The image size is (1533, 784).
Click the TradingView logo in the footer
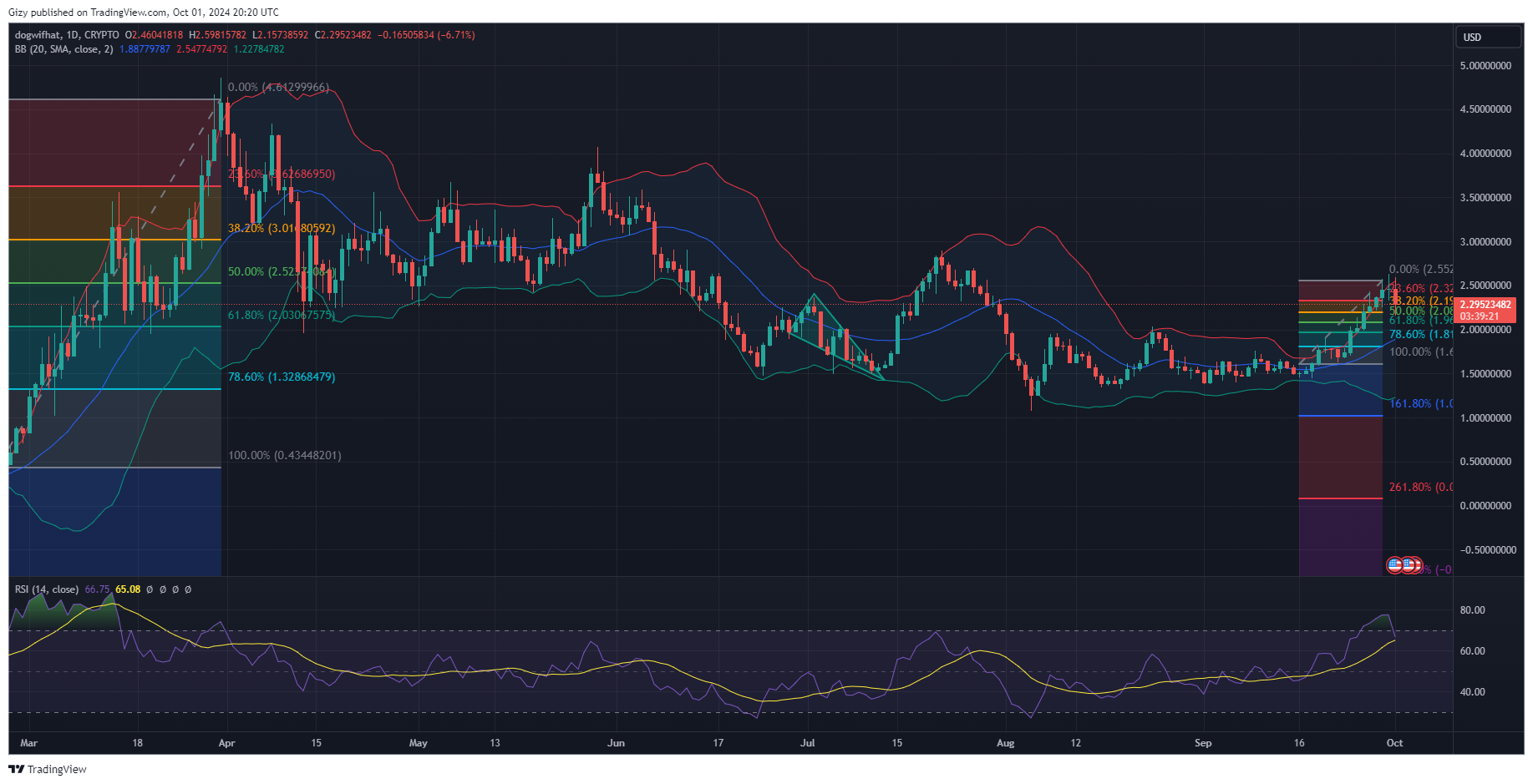pyautogui.click(x=48, y=769)
